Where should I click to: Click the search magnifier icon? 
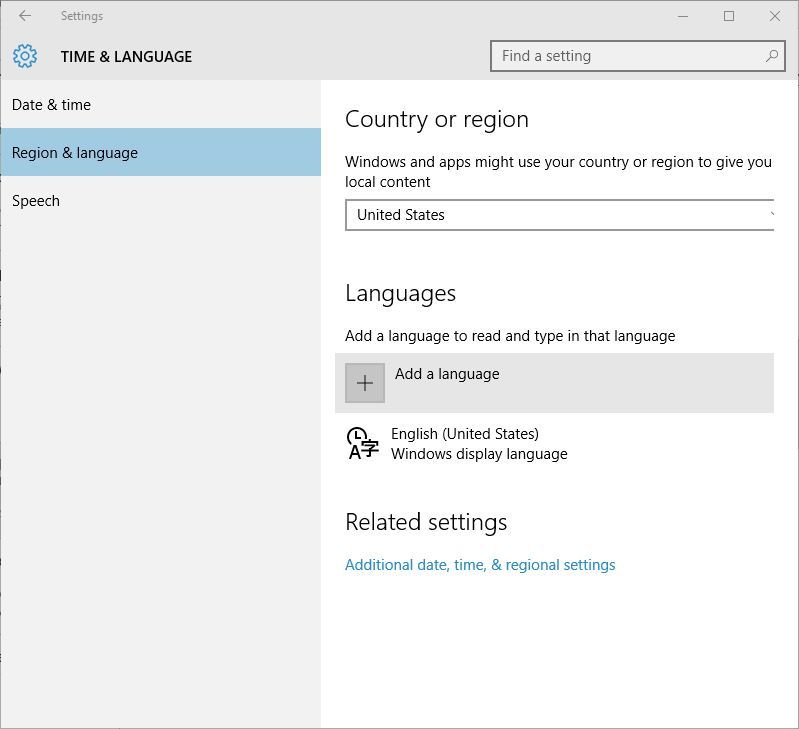pyautogui.click(x=771, y=56)
